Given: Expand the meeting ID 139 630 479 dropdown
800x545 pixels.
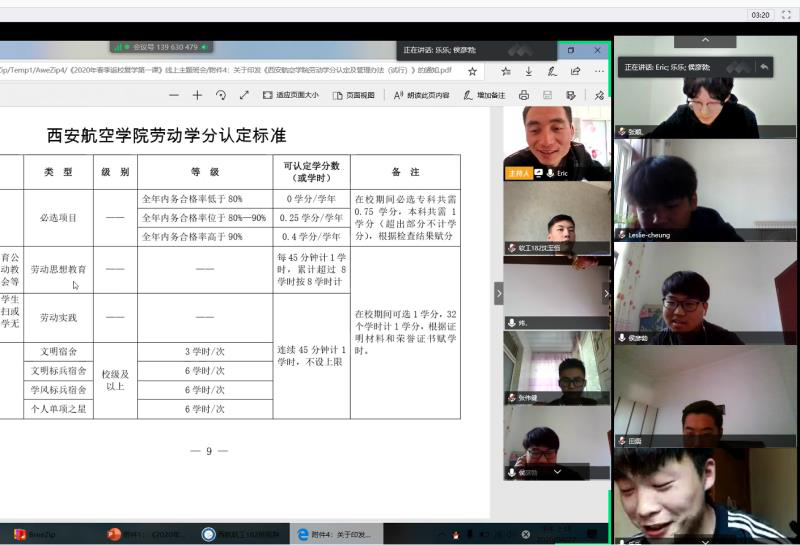Looking at the screenshot, I should 205,47.
